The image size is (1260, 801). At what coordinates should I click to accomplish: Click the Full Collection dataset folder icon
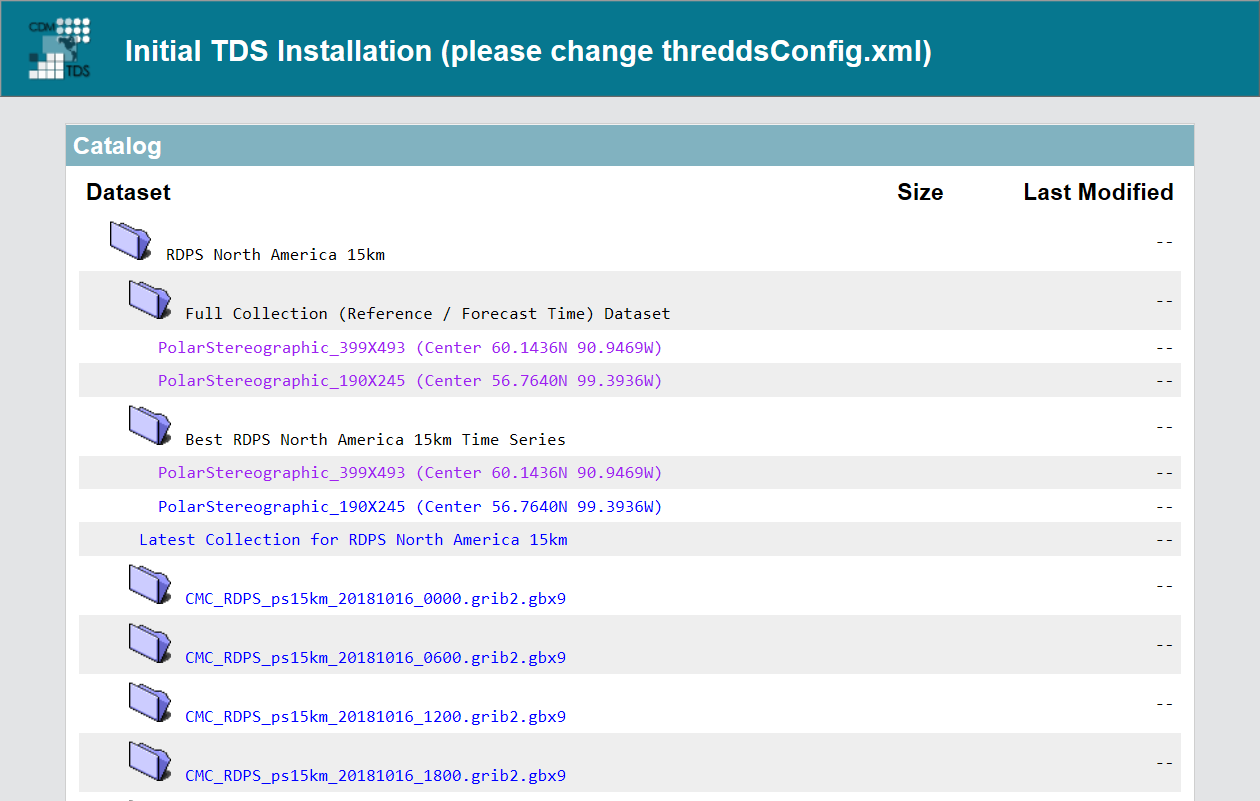(150, 300)
